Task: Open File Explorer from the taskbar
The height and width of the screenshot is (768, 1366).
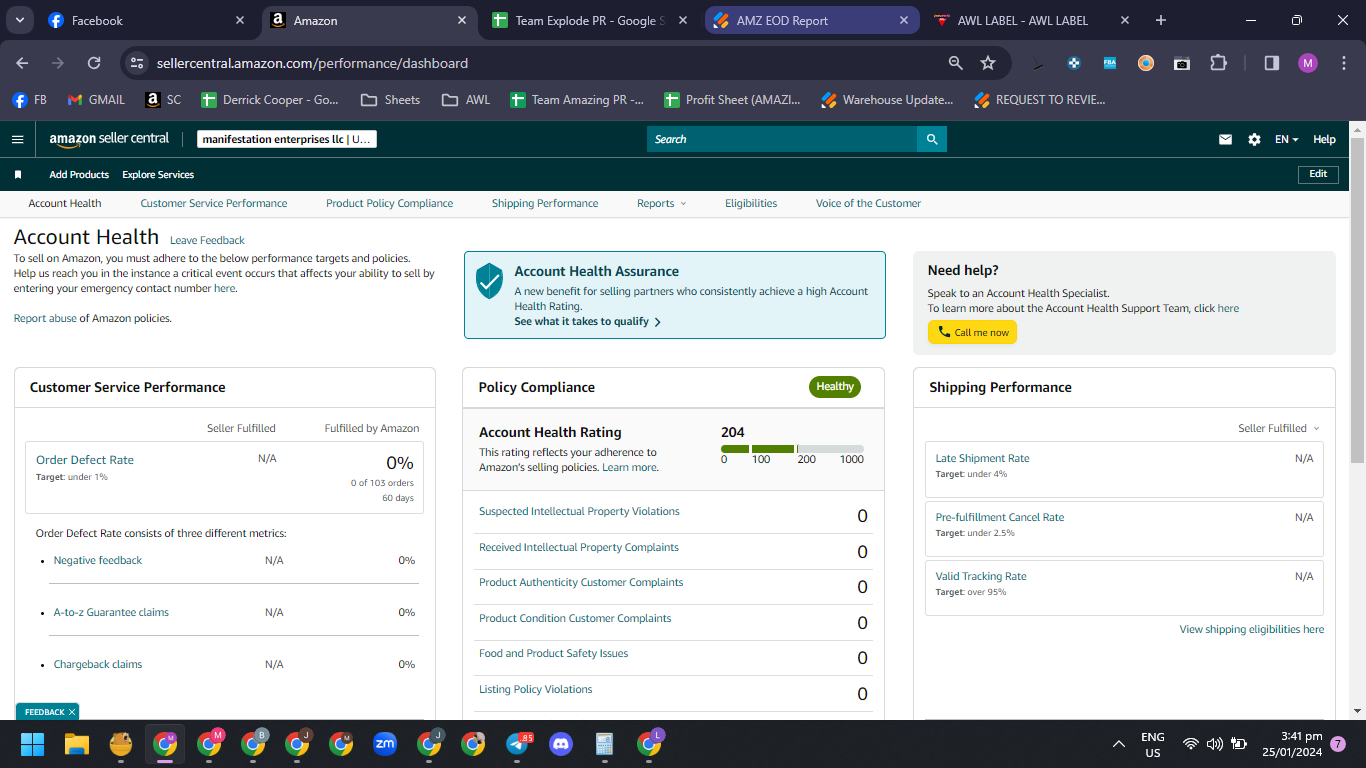Action: (x=77, y=744)
